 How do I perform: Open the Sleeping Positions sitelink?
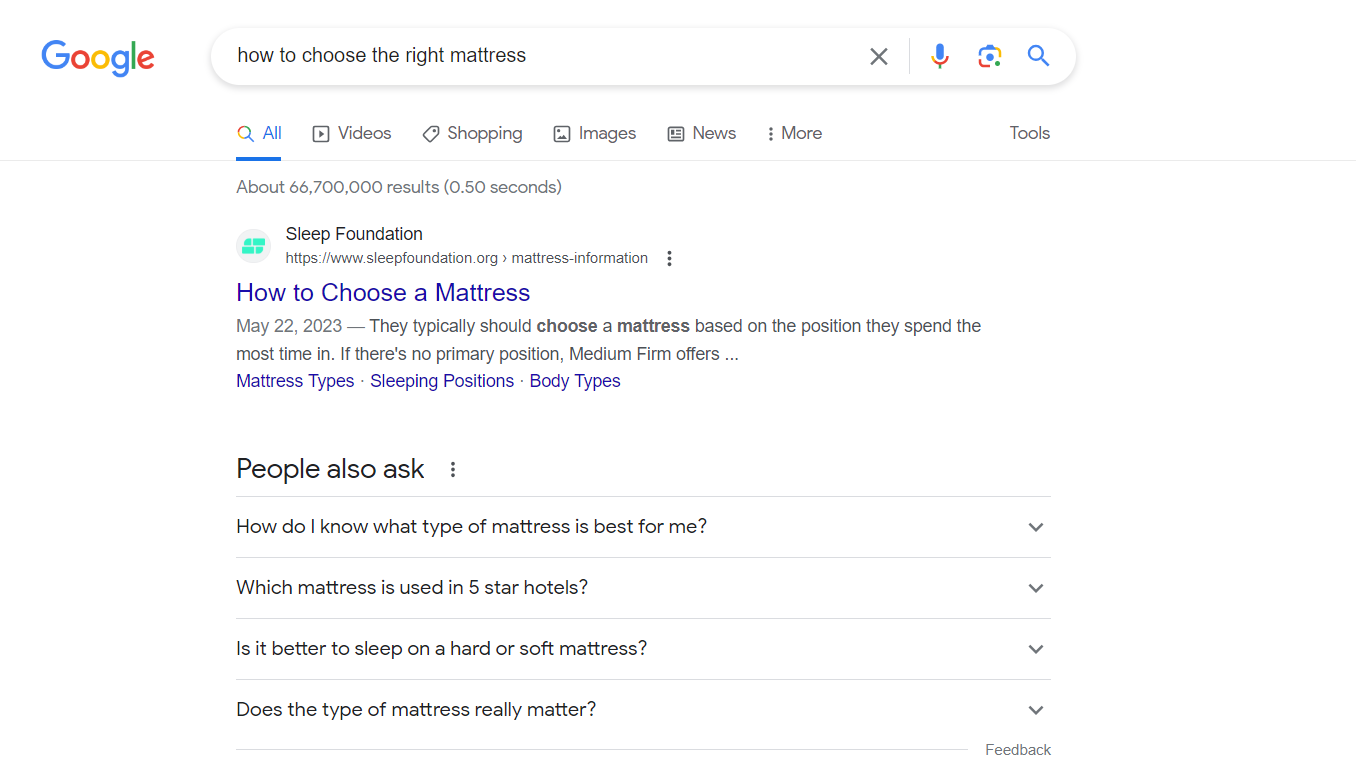click(441, 381)
